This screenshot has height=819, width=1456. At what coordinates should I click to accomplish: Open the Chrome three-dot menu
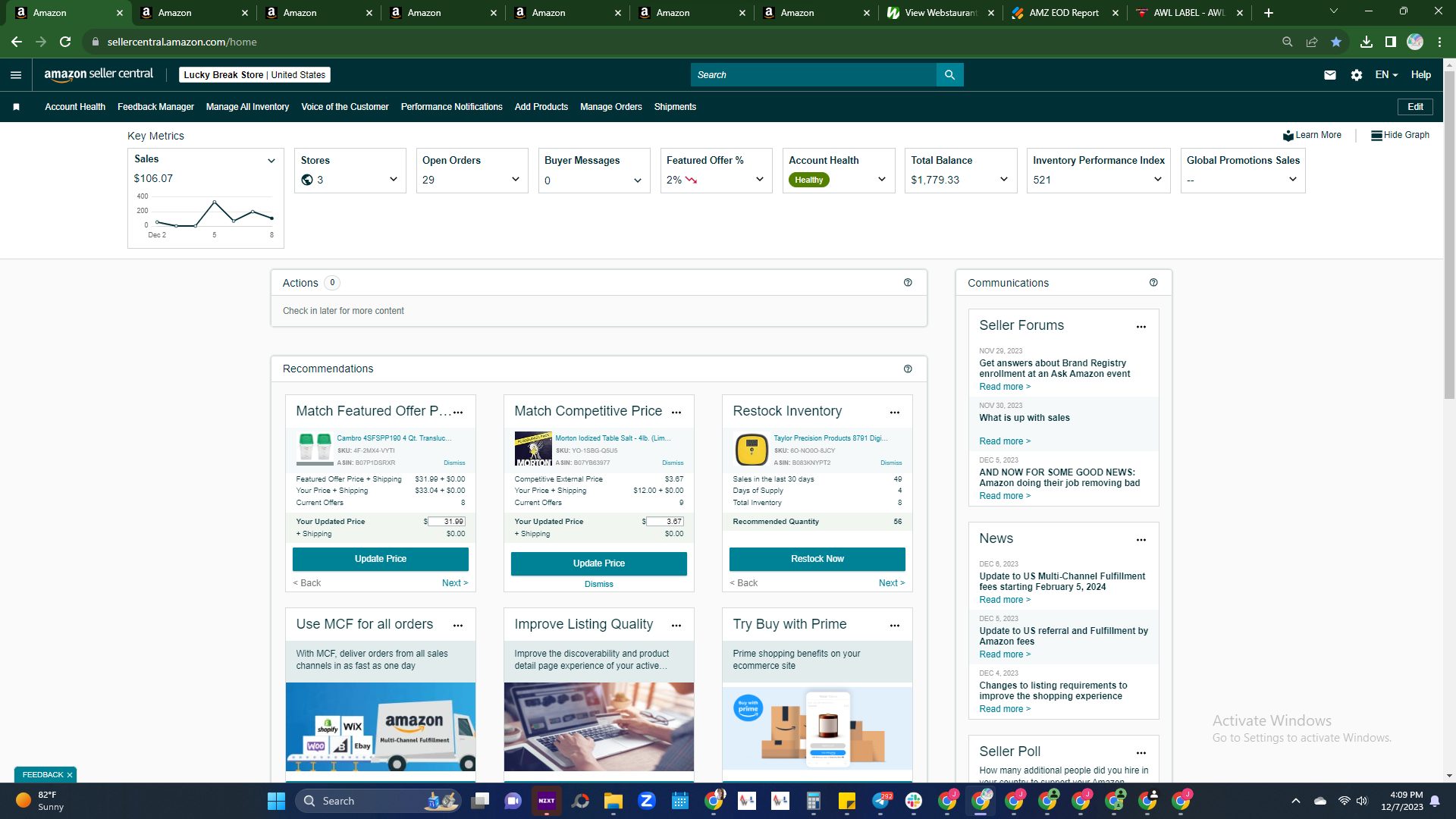point(1439,42)
